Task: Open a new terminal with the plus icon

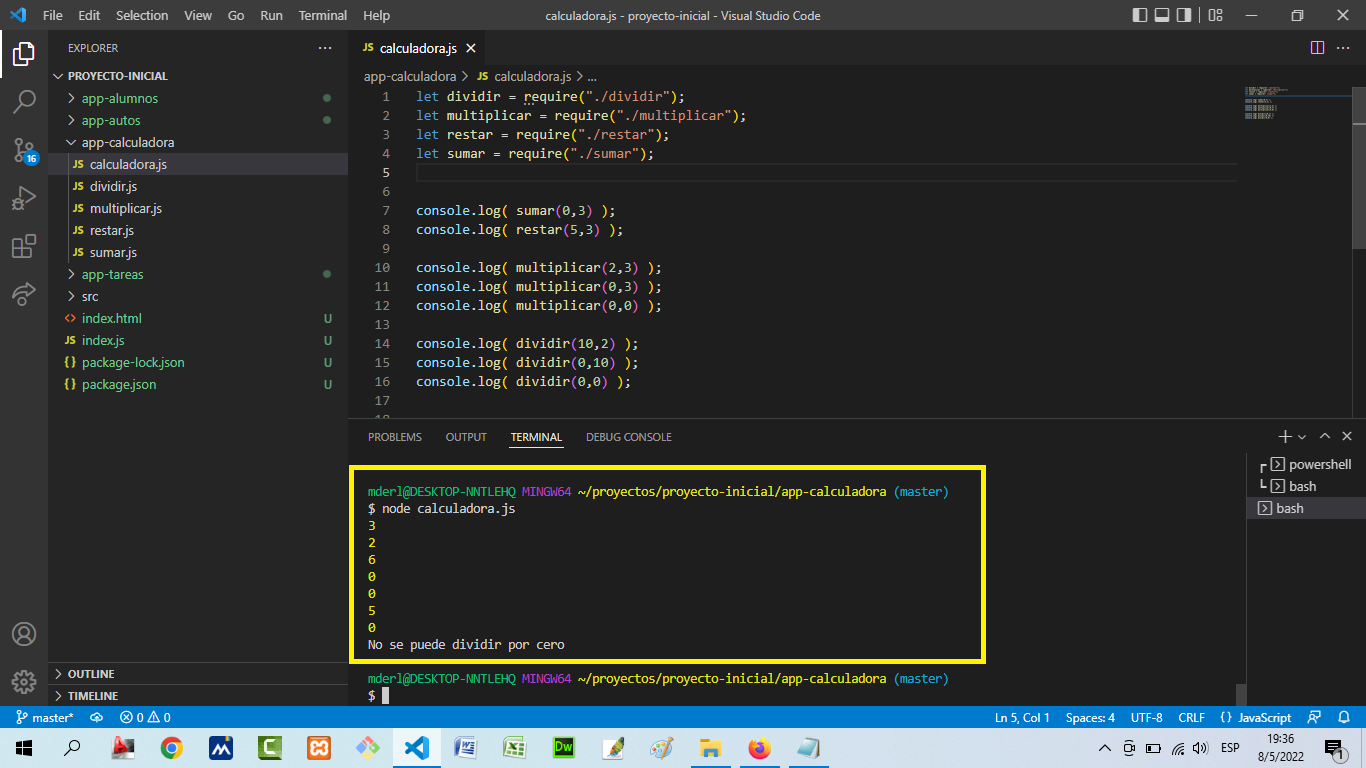Action: 1284,436
